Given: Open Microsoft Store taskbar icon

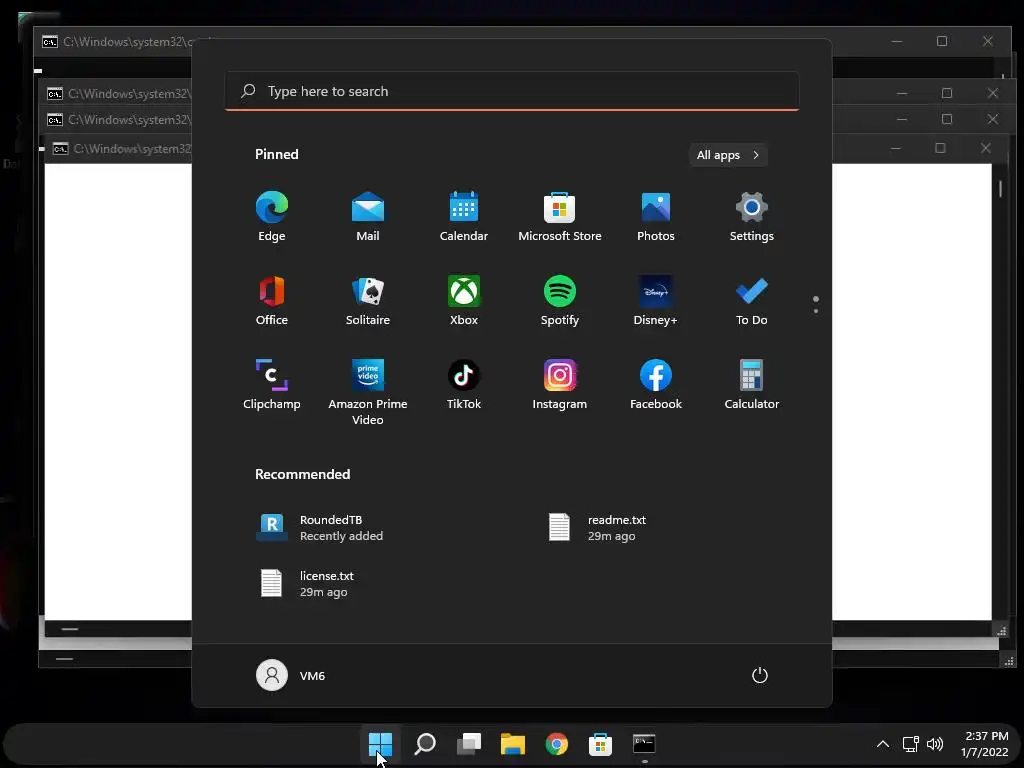Looking at the screenshot, I should (600, 744).
